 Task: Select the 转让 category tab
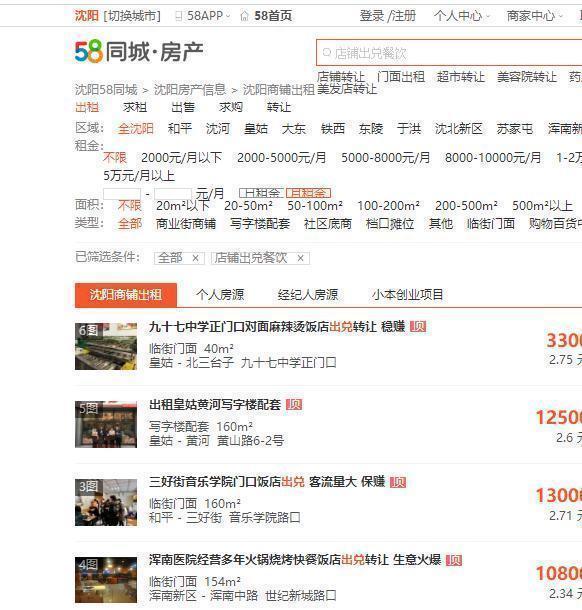click(279, 107)
